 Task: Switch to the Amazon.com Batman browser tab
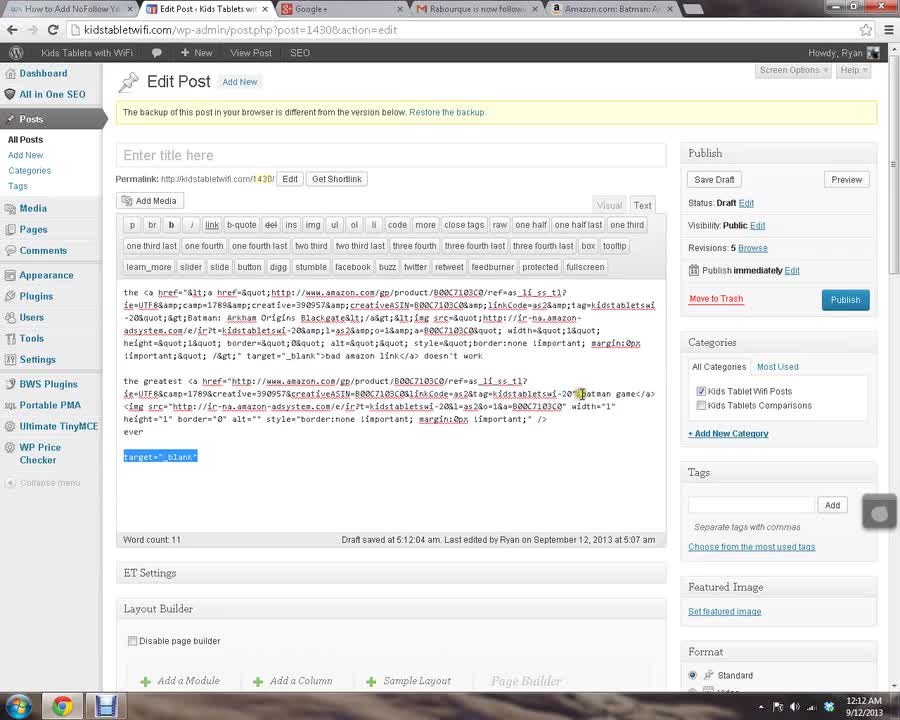click(x=612, y=9)
